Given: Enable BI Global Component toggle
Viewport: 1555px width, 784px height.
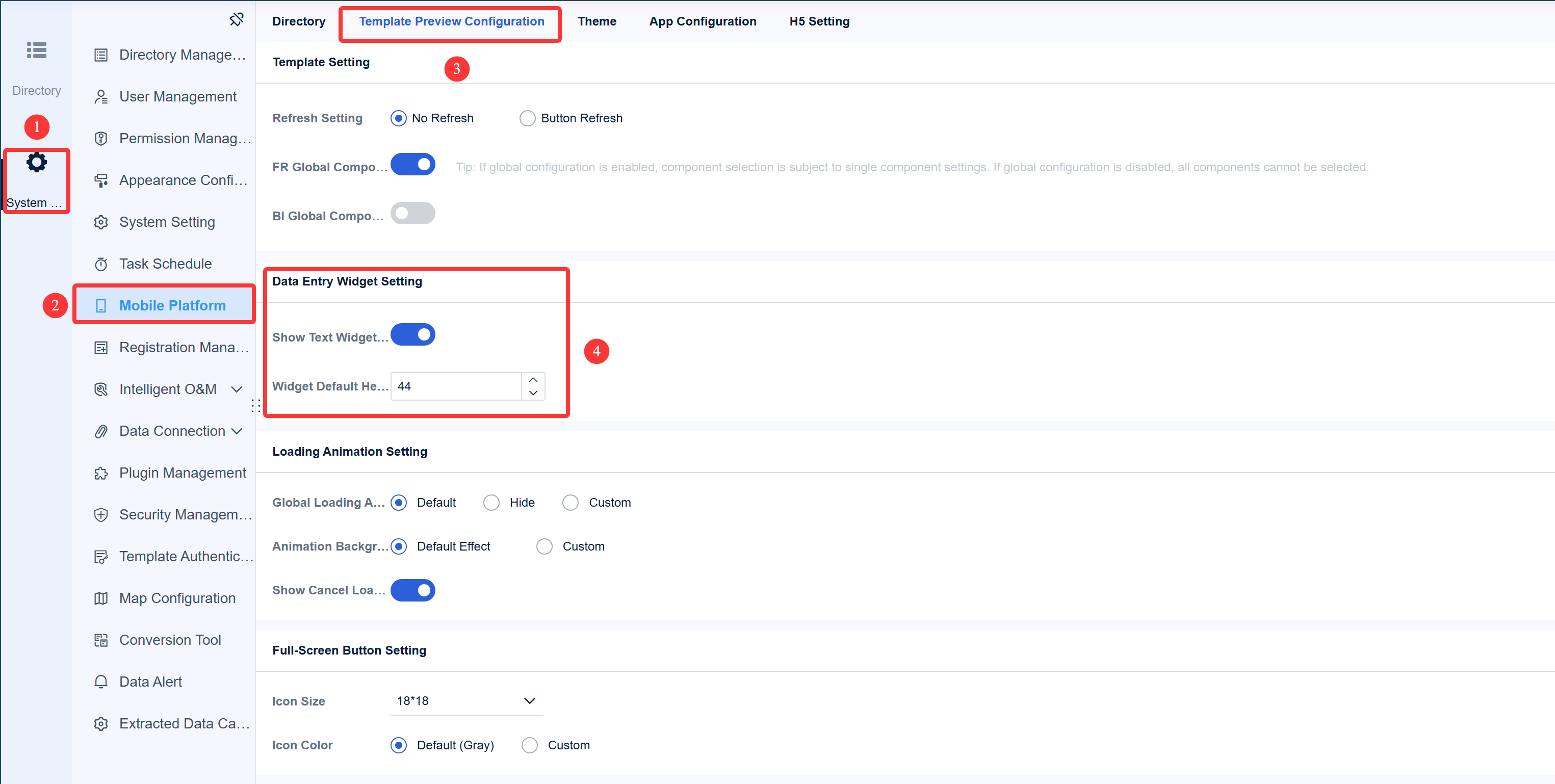Looking at the screenshot, I should pyautogui.click(x=413, y=213).
